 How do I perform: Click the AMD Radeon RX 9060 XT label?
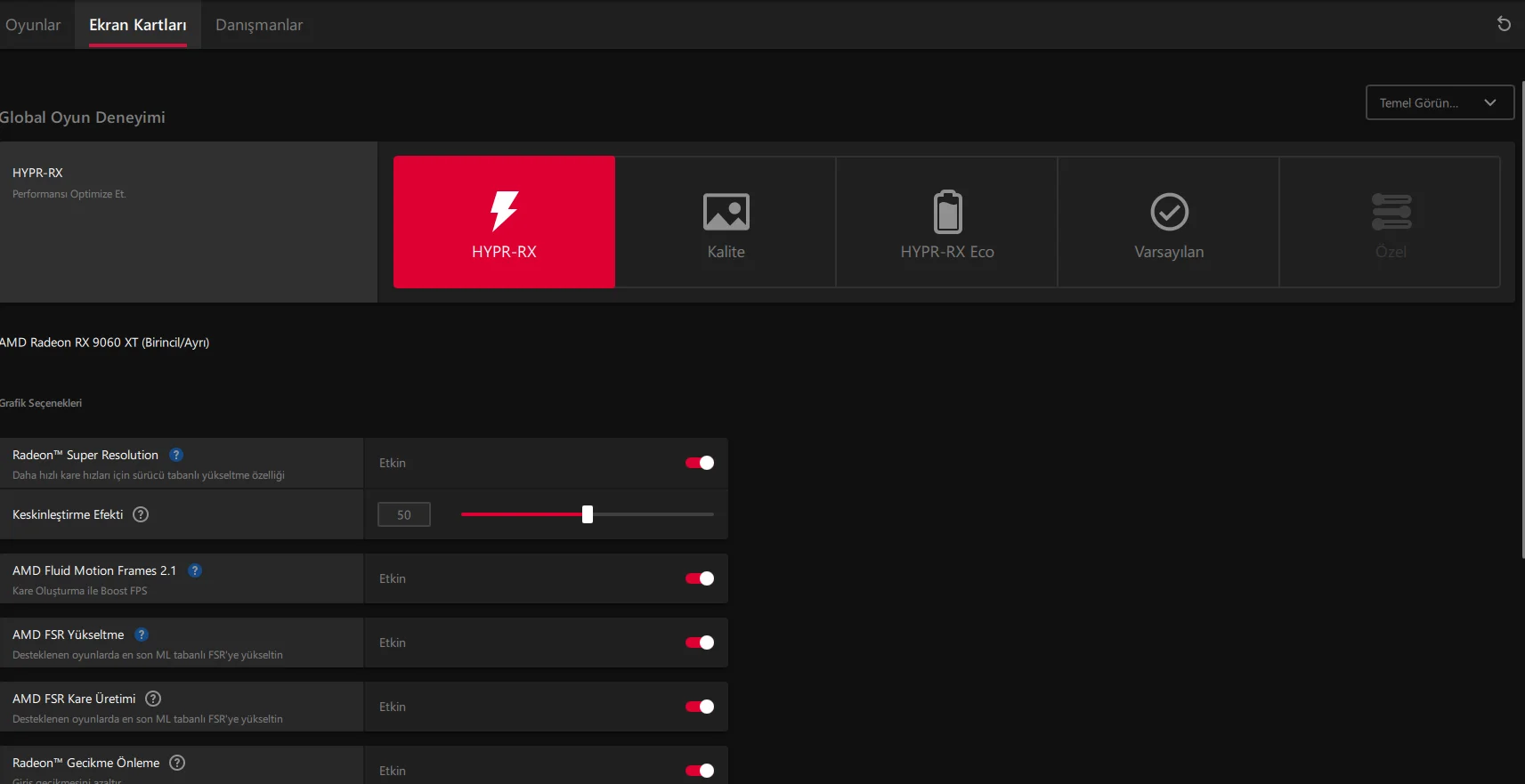105,343
